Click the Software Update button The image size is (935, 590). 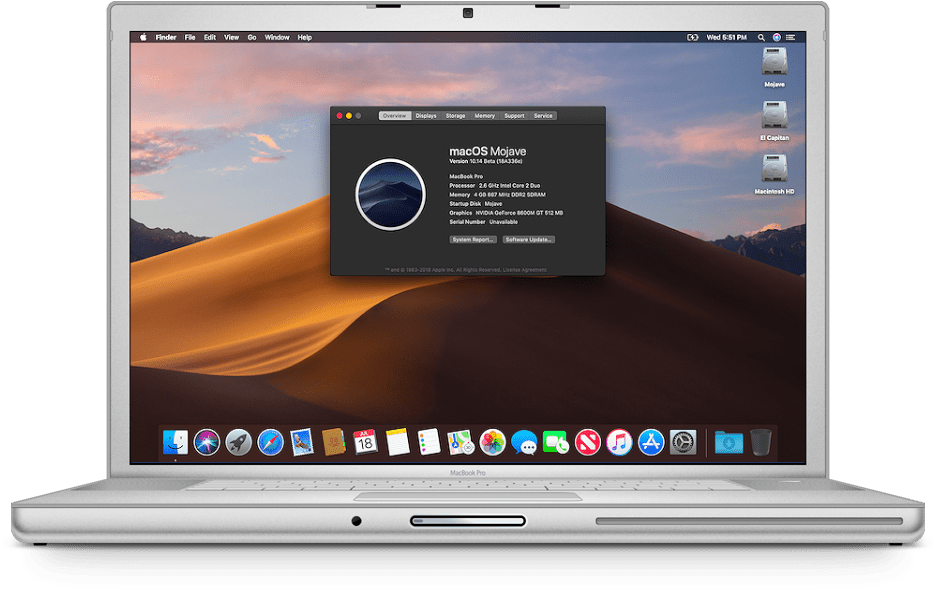[x=528, y=240]
